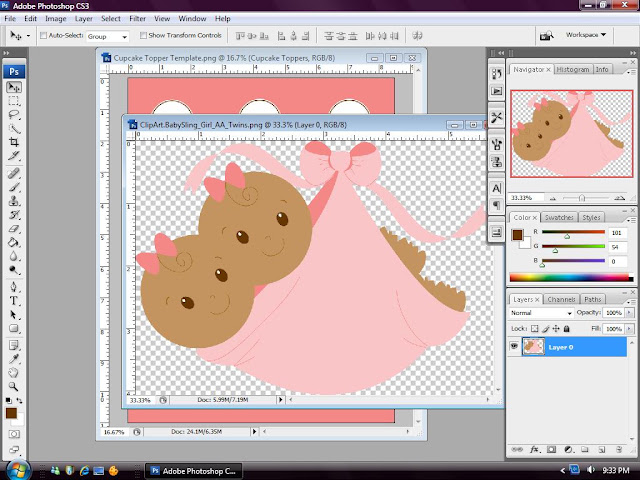Screen dimensions: 640x480
Task: Toggle Quick Mask mode
Action: coord(14,434)
